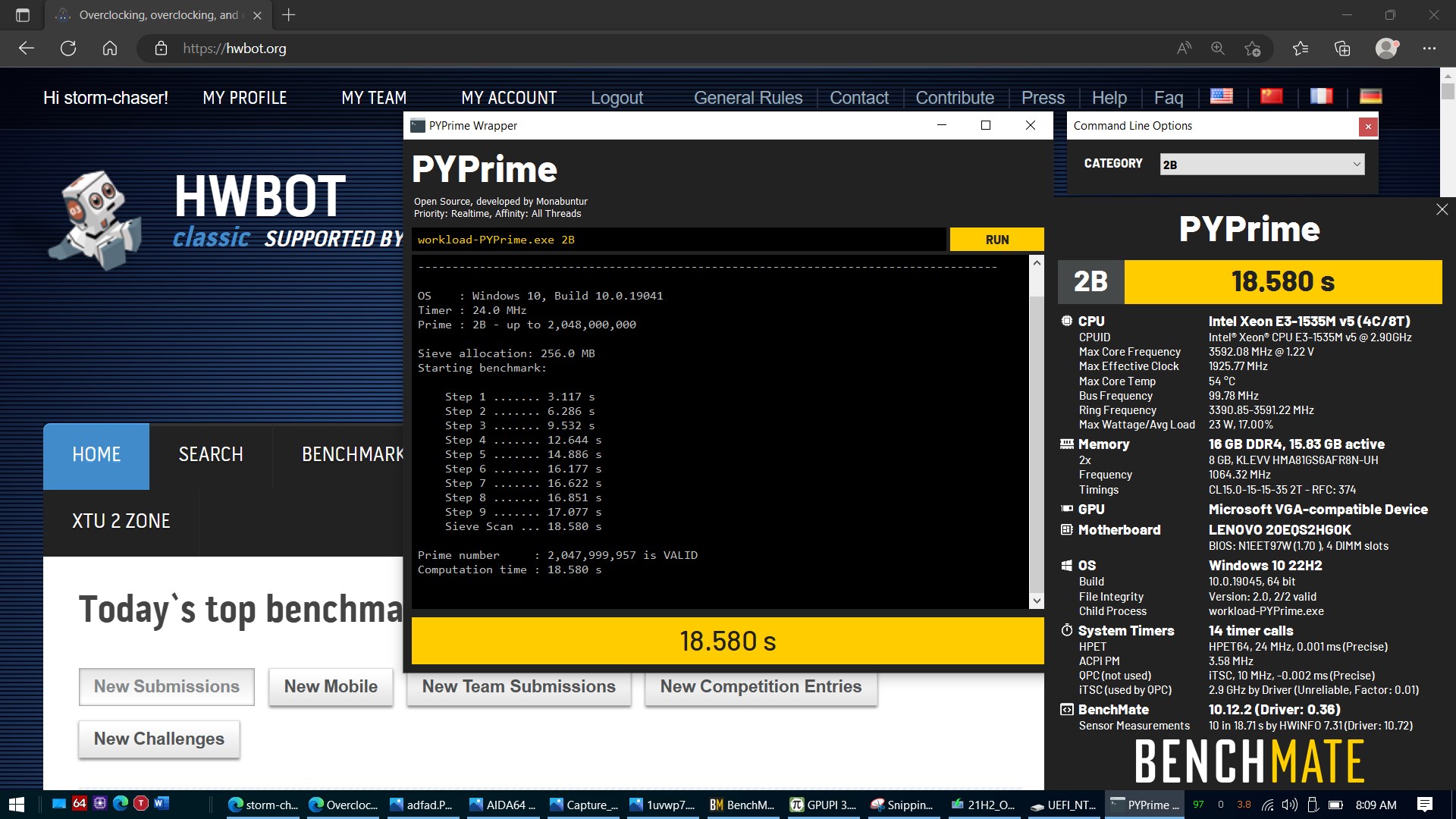Open the notification center icon
The height and width of the screenshot is (819, 1456).
tap(1424, 805)
